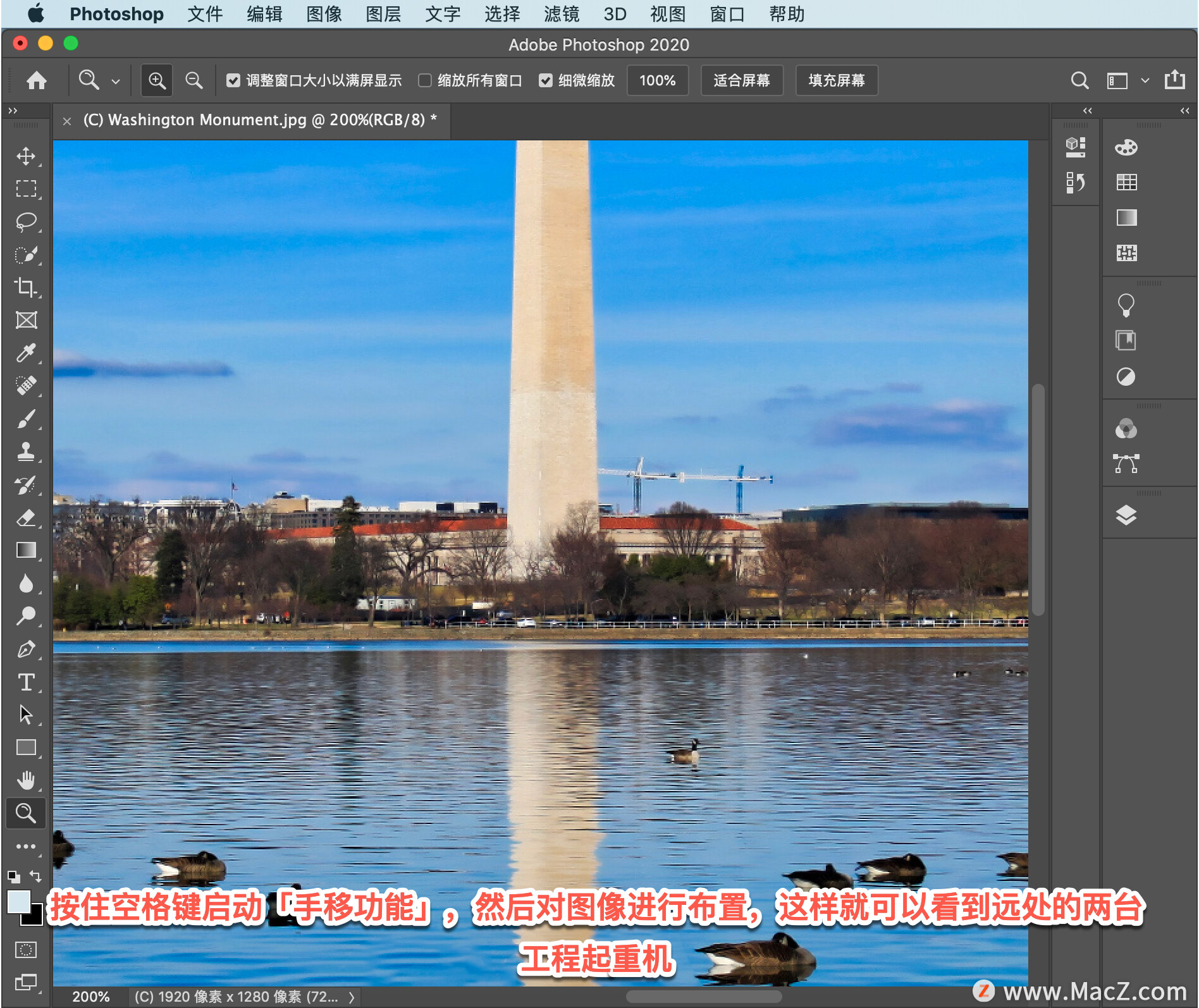This screenshot has width=1199, height=1008.
Task: Select the Eyedropper tool
Action: pyautogui.click(x=26, y=353)
